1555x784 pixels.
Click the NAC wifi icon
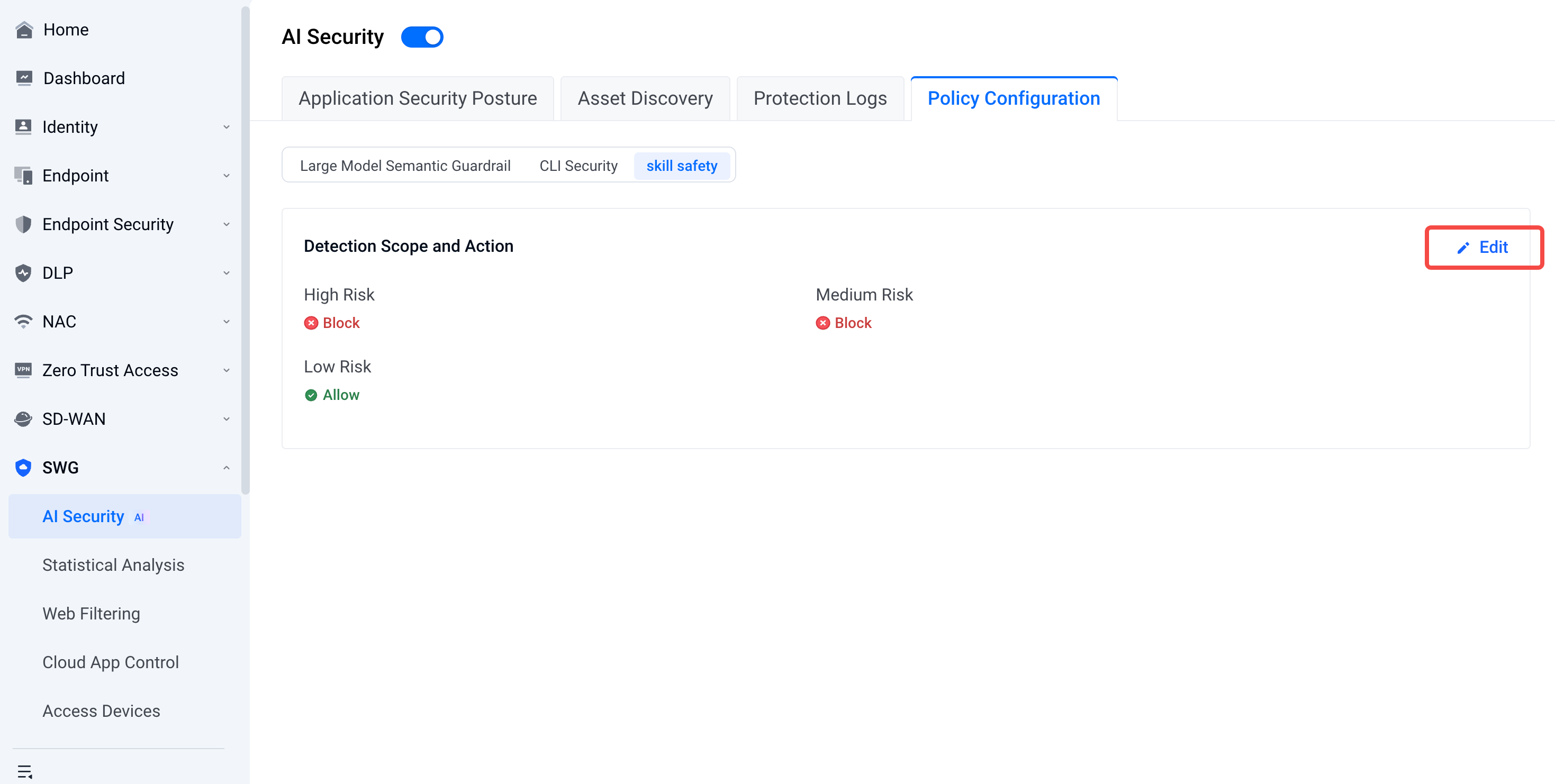click(x=23, y=322)
